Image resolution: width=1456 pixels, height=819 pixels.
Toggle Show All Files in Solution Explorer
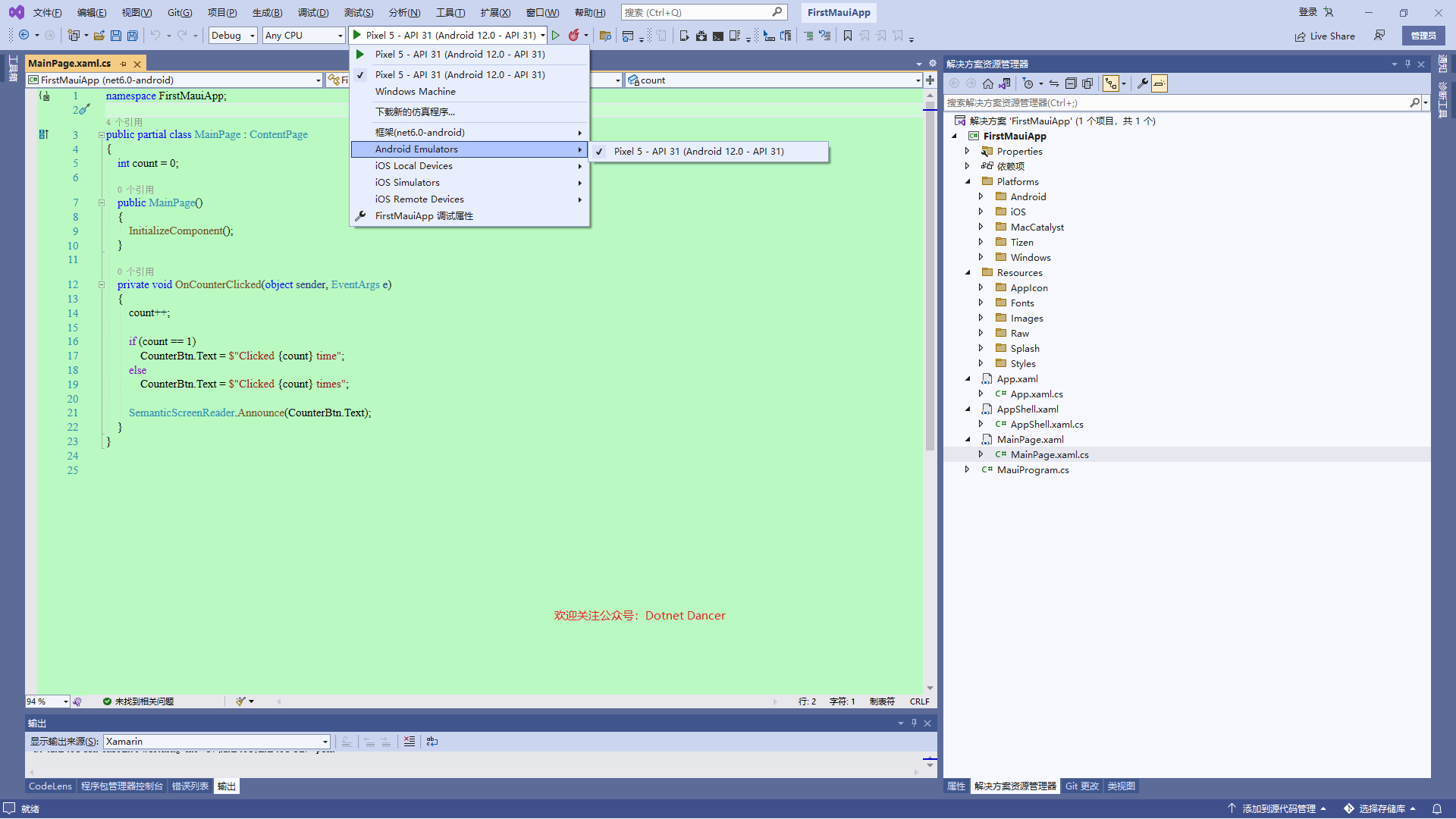[x=1087, y=83]
